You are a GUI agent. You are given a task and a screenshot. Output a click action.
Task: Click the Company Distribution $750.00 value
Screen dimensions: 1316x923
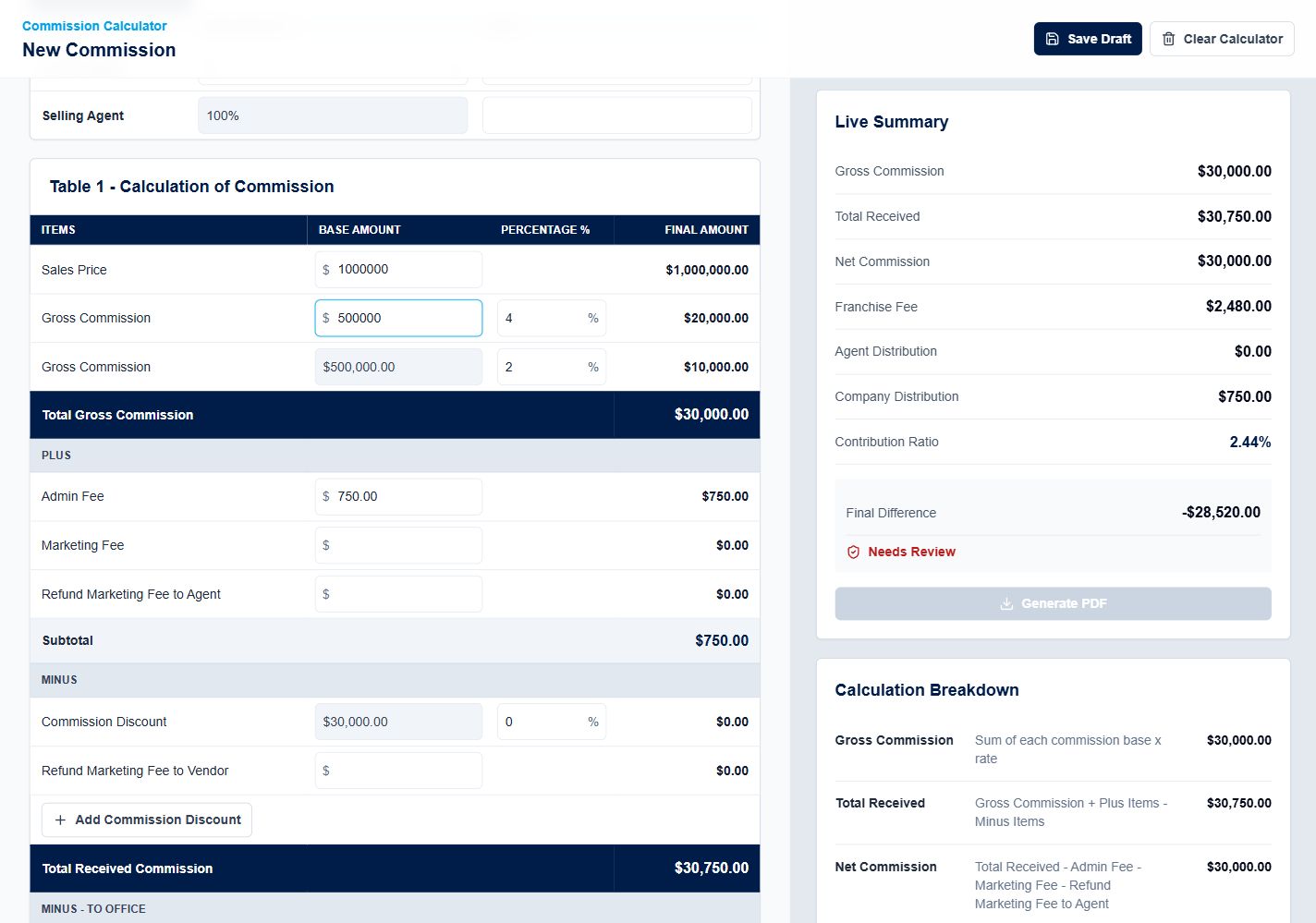(1245, 396)
